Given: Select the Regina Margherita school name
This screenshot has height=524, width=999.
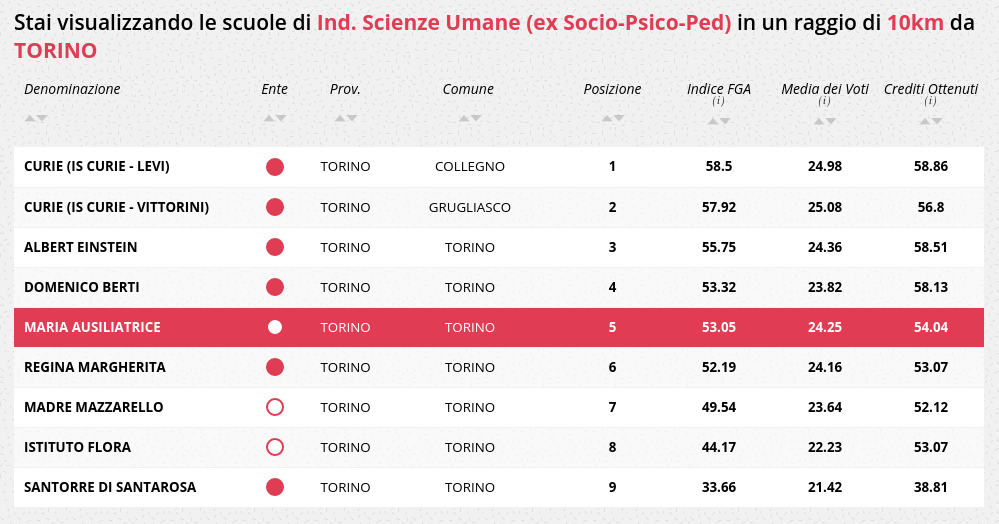Looking at the screenshot, I should tap(94, 367).
